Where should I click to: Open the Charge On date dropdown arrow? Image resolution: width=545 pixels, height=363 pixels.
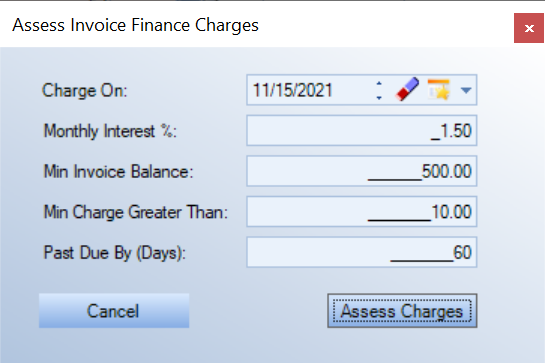tap(466, 90)
